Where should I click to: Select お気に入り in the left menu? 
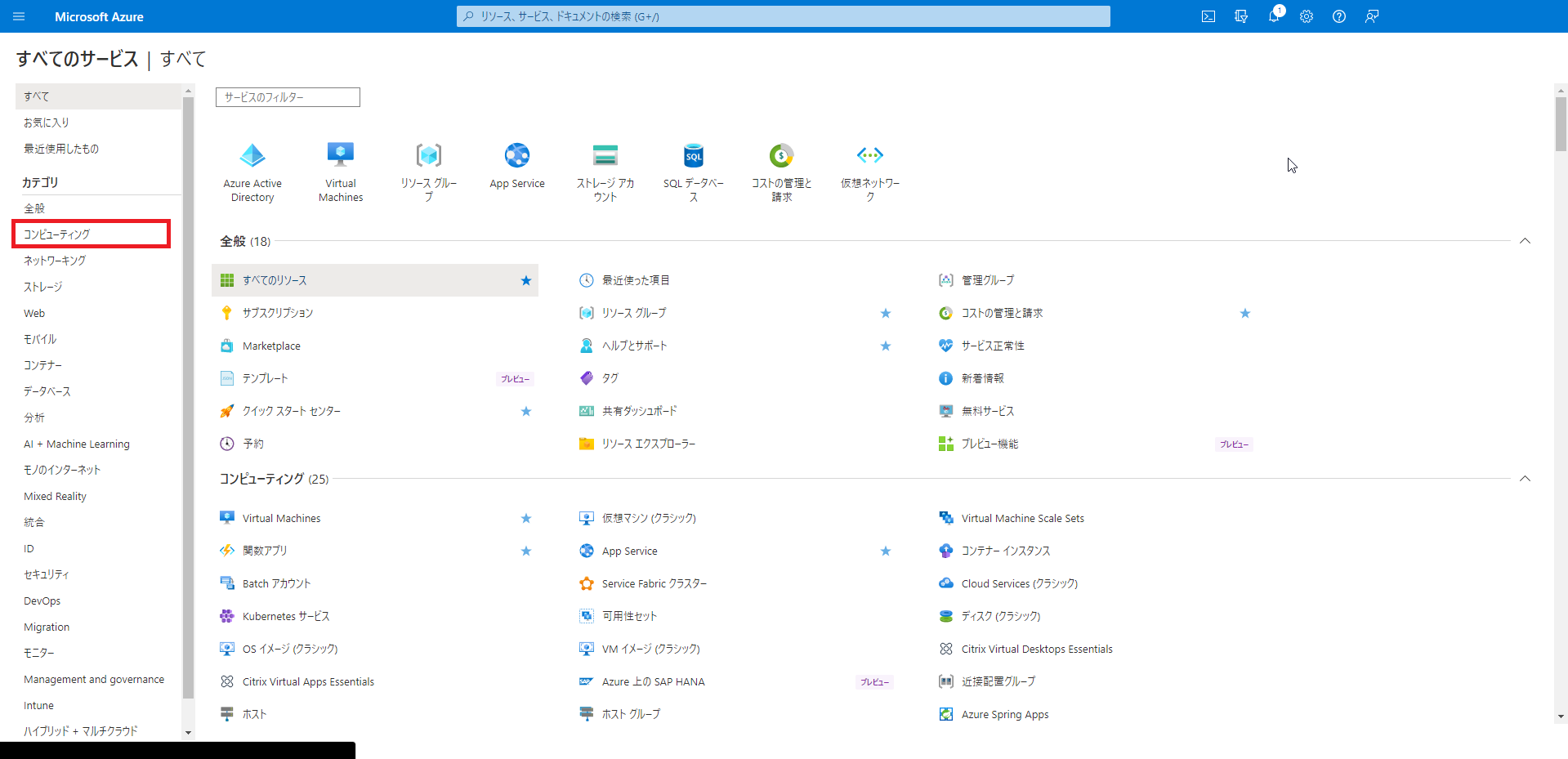click(98, 123)
